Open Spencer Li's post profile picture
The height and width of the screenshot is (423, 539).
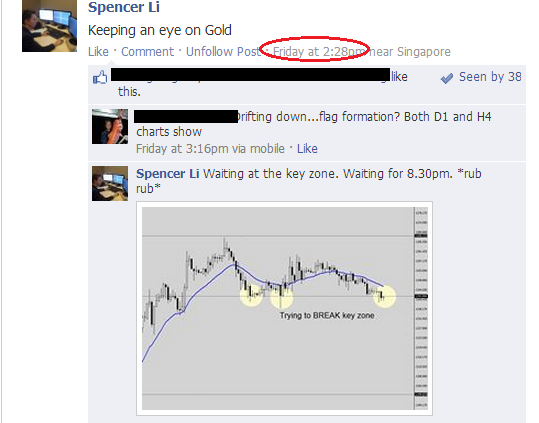[x=50, y=26]
